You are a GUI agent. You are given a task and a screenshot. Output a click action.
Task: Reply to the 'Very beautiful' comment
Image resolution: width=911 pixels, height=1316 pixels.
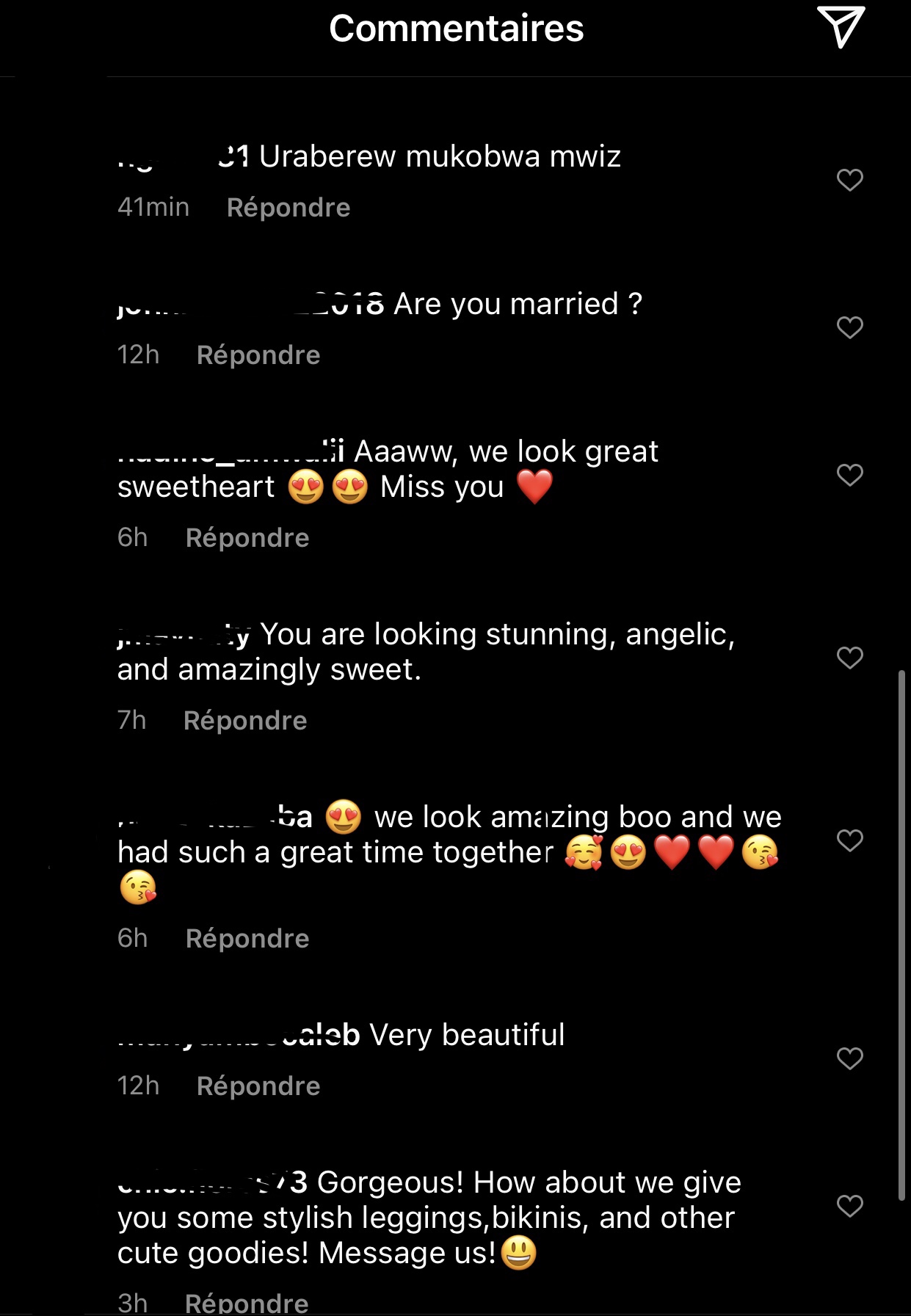258,1086
